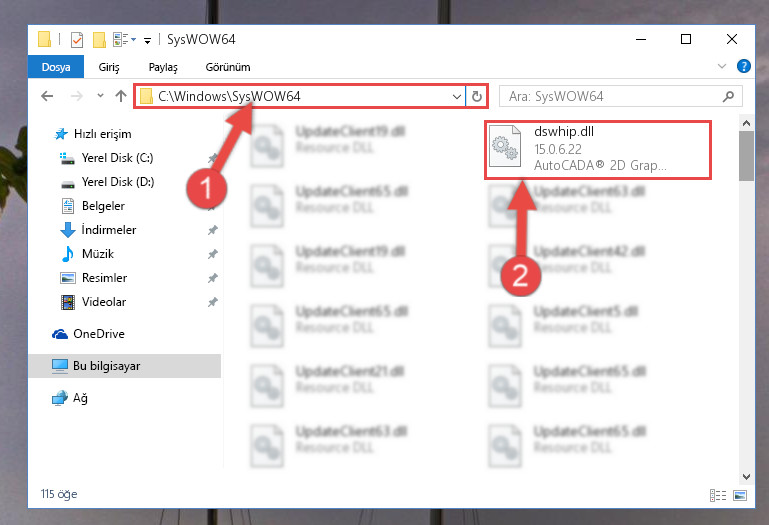
Task: Select the dswhip.dll file
Action: [x=598, y=150]
